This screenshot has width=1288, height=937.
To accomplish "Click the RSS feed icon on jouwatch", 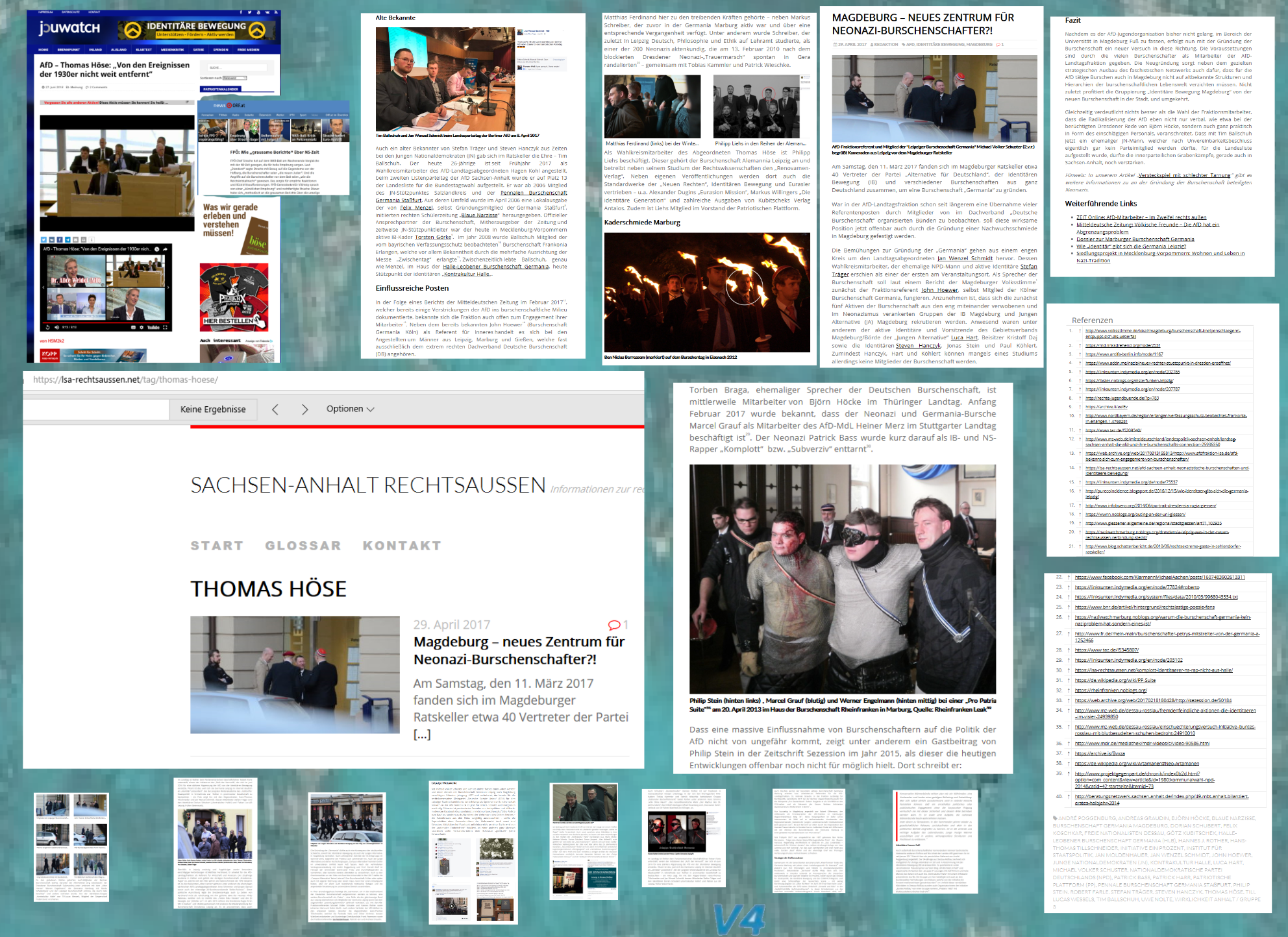I will 276,12.
